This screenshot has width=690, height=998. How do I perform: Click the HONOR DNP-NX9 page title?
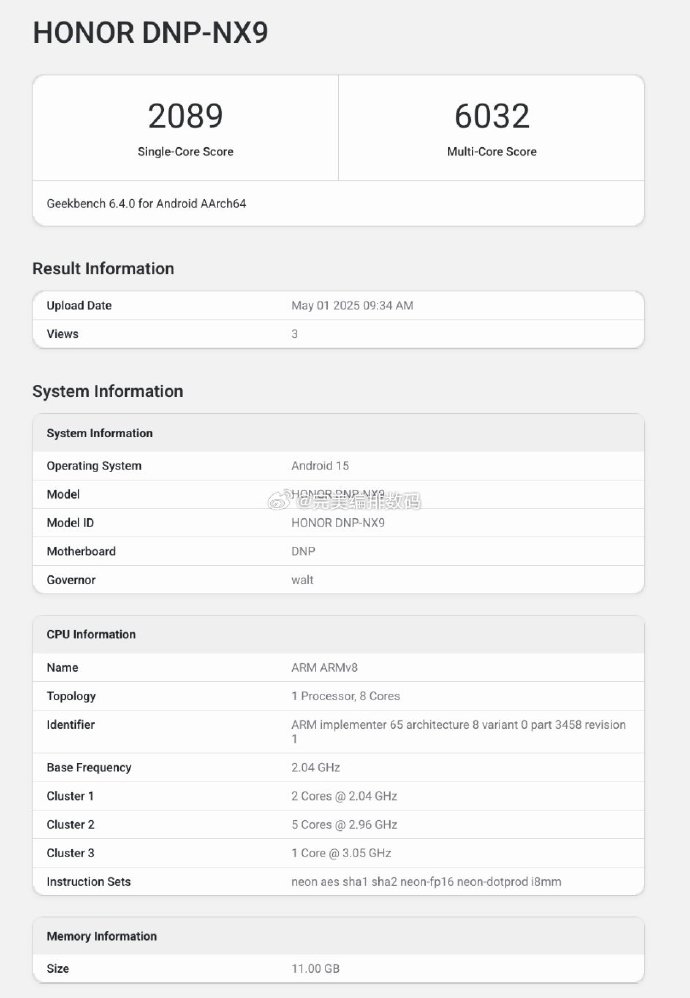point(150,33)
